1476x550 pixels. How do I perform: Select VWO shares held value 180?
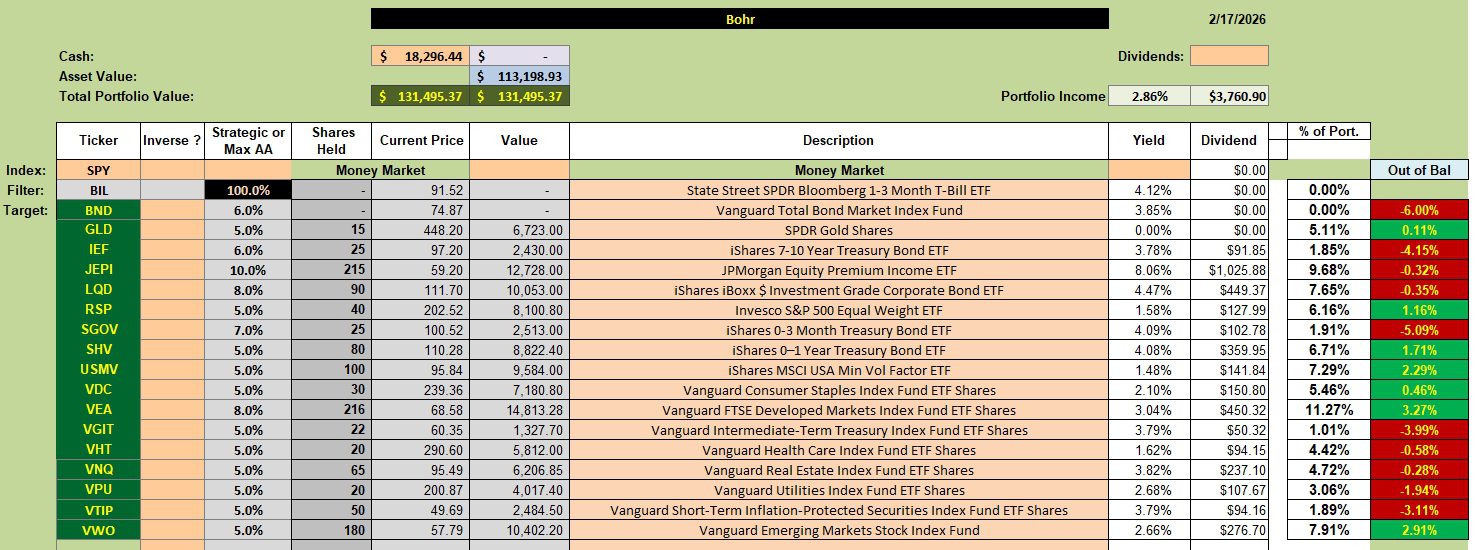click(331, 530)
